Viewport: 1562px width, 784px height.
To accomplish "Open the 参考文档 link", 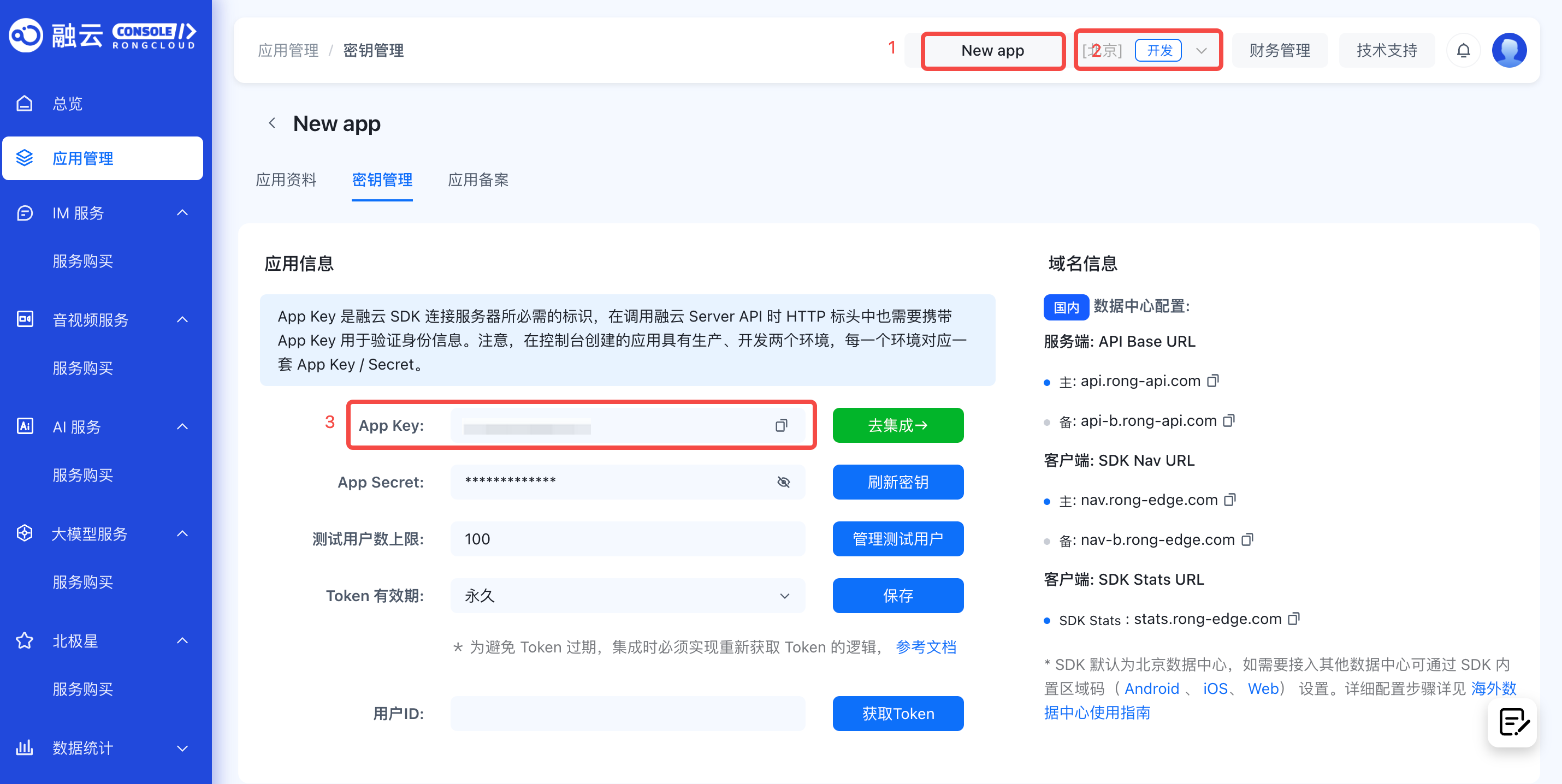I will click(x=926, y=647).
